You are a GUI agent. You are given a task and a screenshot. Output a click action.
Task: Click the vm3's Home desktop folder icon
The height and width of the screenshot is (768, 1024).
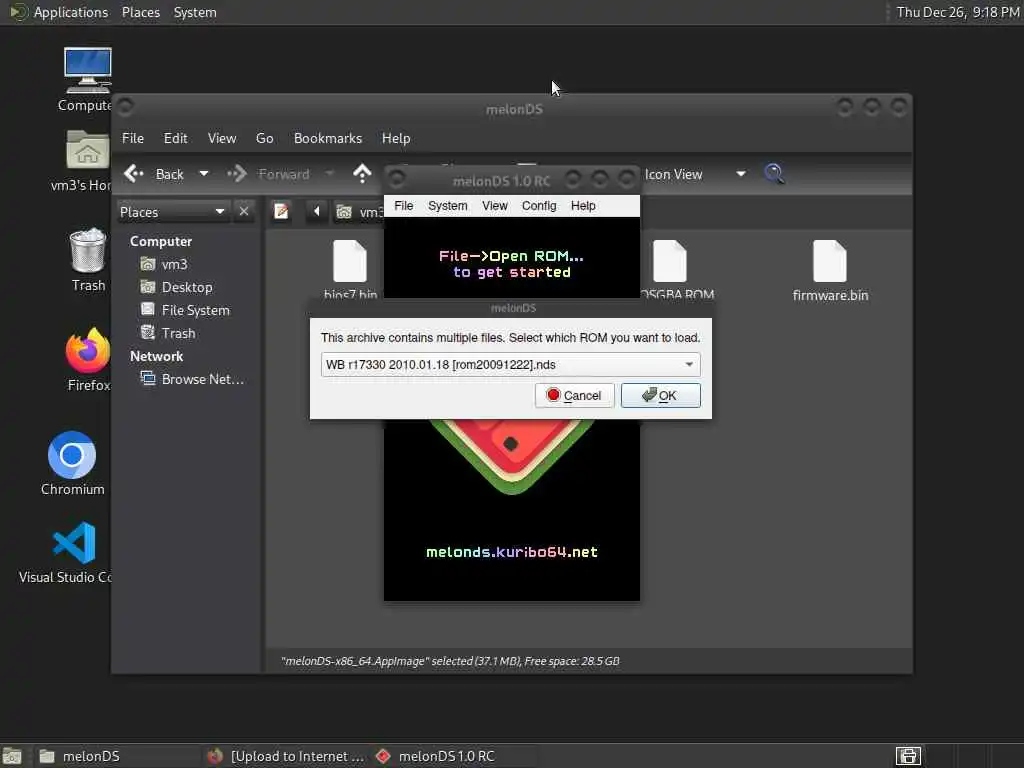(88, 150)
